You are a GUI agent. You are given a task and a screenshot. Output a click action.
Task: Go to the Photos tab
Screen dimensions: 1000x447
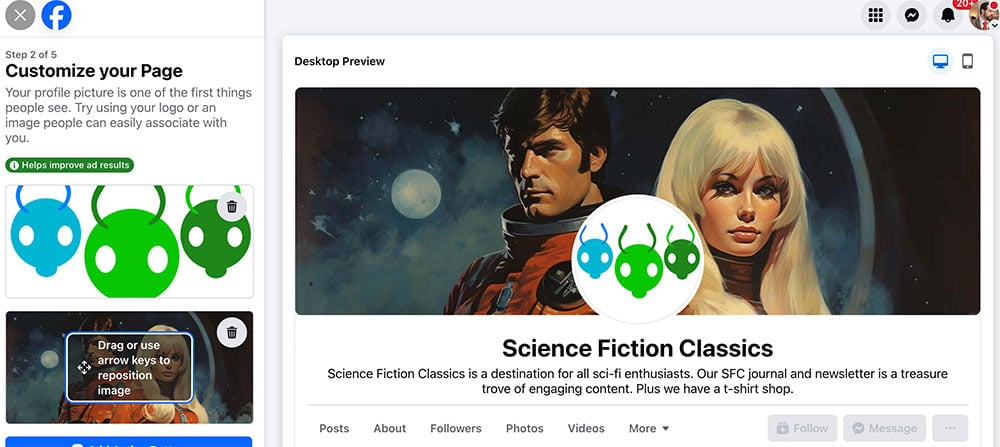[524, 429]
